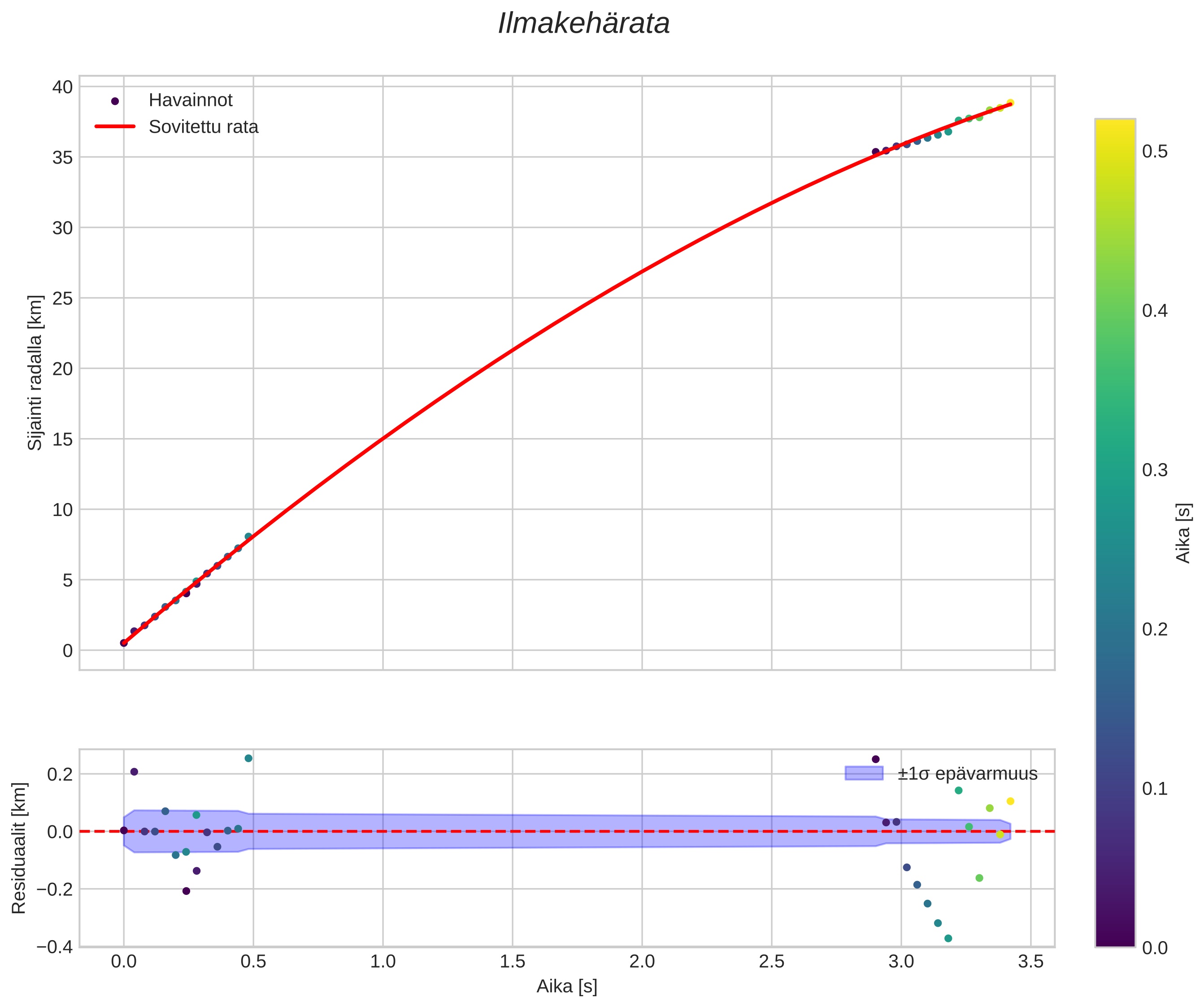Click the lowest residual point near -0.4

(x=948, y=938)
